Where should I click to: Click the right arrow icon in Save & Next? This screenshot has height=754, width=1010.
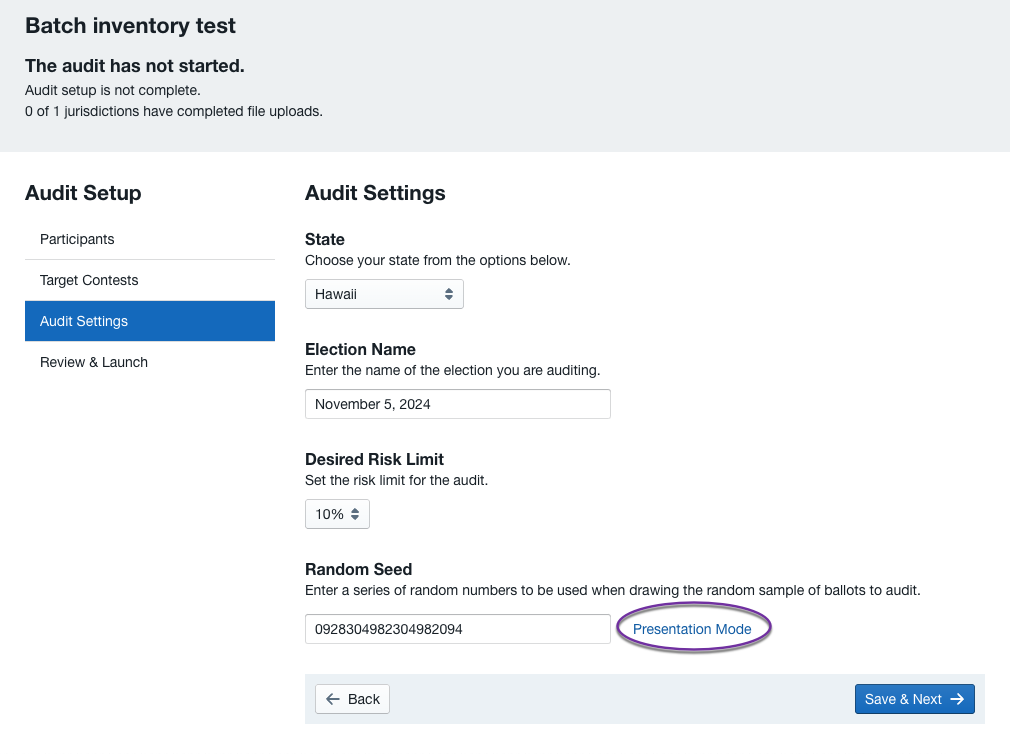[x=957, y=699]
